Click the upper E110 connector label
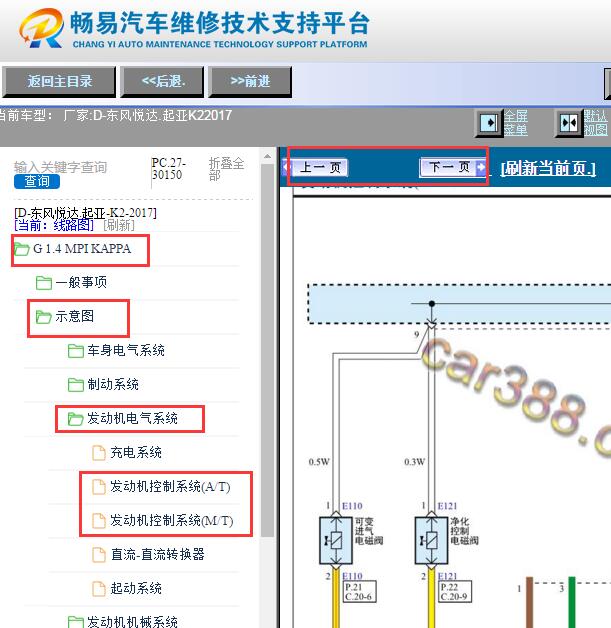Screen dimensions: 611x628 click(352, 506)
